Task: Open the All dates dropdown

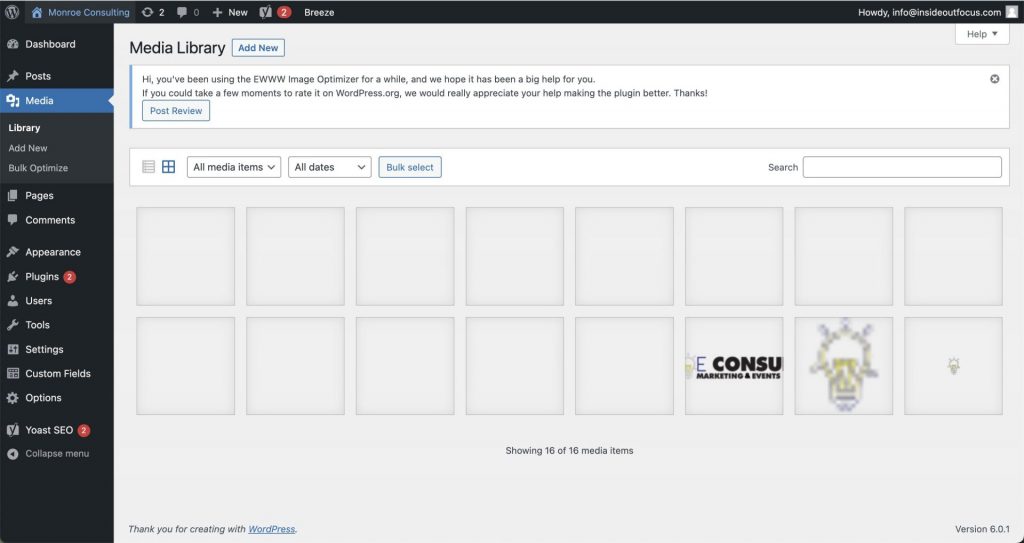Action: pos(330,167)
